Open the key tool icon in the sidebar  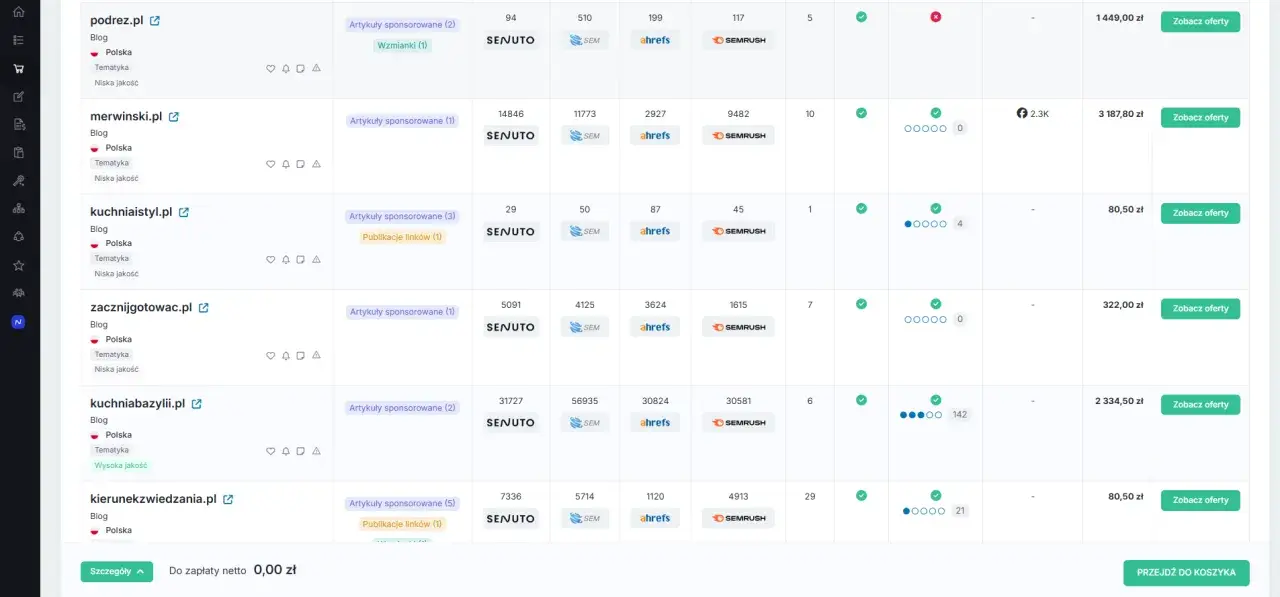pyautogui.click(x=18, y=181)
